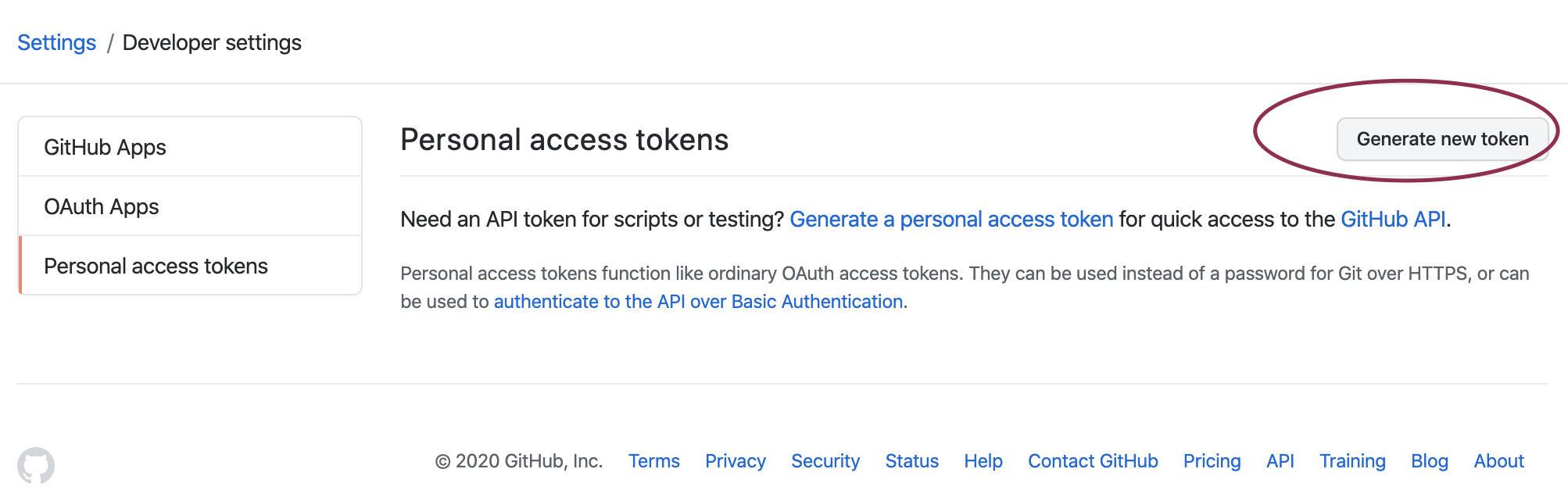The image size is (1568, 494).
Task: Follow the GitHub API link
Action: tap(1393, 219)
